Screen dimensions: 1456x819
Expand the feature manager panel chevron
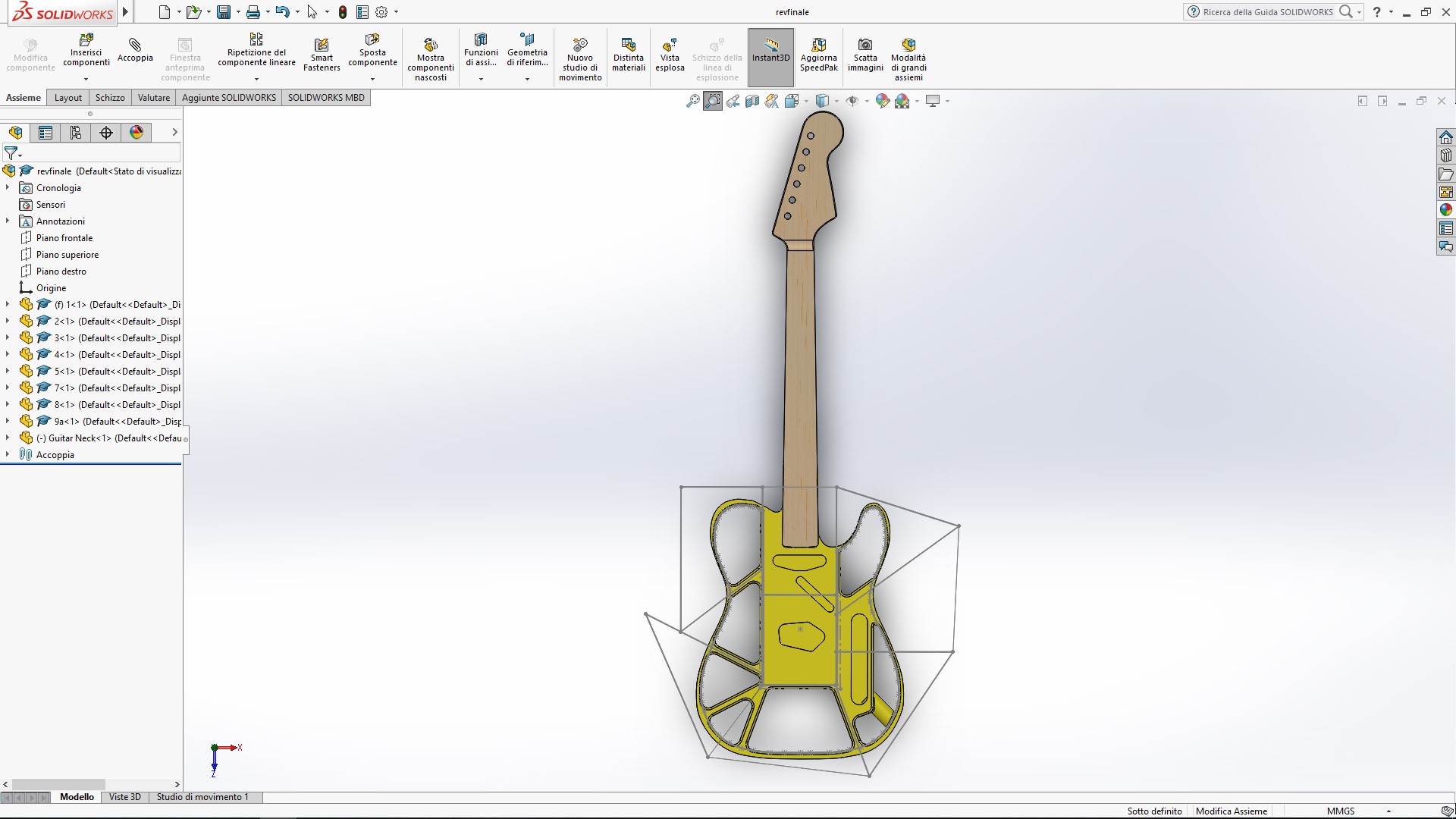click(x=174, y=132)
